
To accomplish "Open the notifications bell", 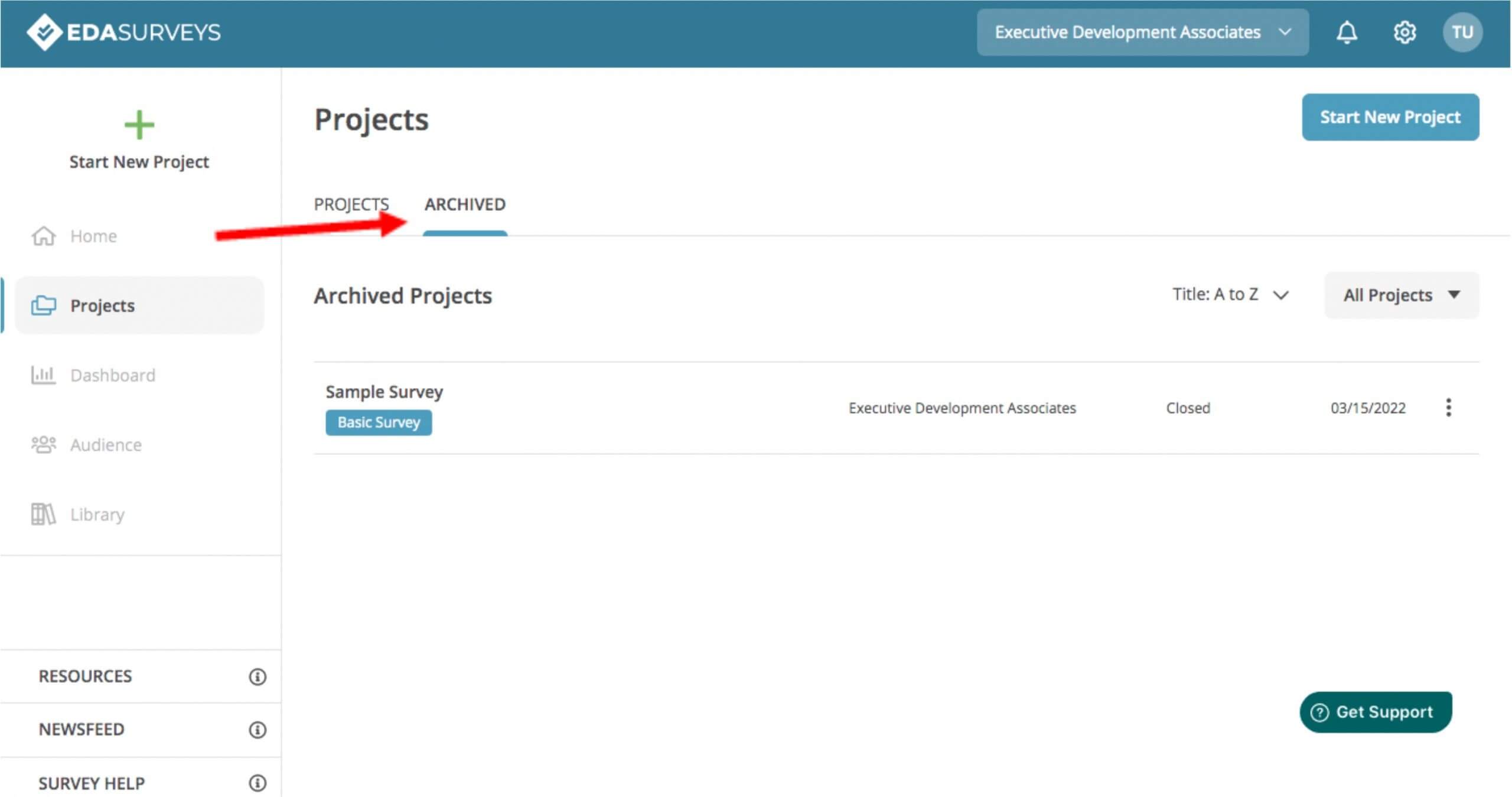I will pyautogui.click(x=1346, y=32).
